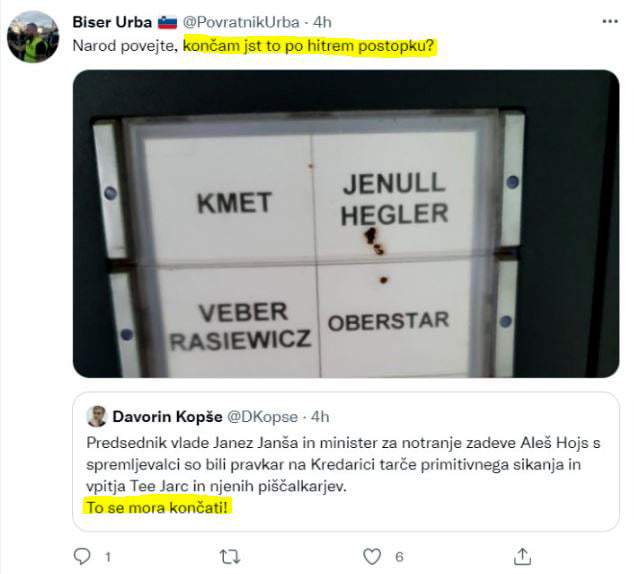Click the 4h timestamp next to @PovratnikUrba
Image resolution: width=638 pixels, height=574 pixels.
coord(323,22)
